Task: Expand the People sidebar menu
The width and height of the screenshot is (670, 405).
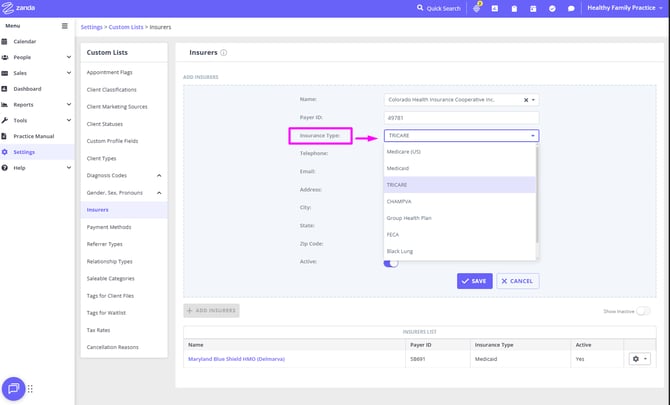Action: [68, 57]
